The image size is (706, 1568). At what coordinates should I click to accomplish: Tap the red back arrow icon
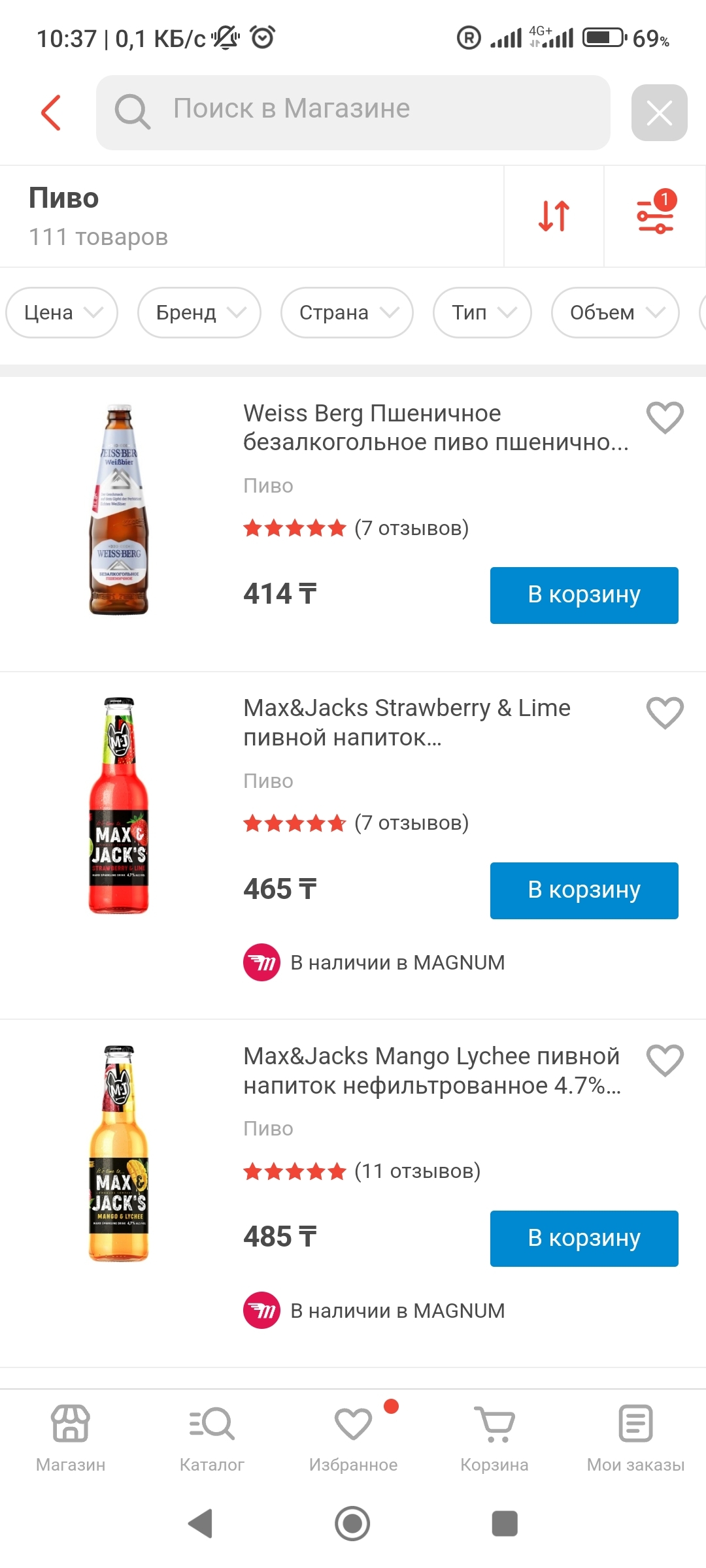tap(51, 112)
